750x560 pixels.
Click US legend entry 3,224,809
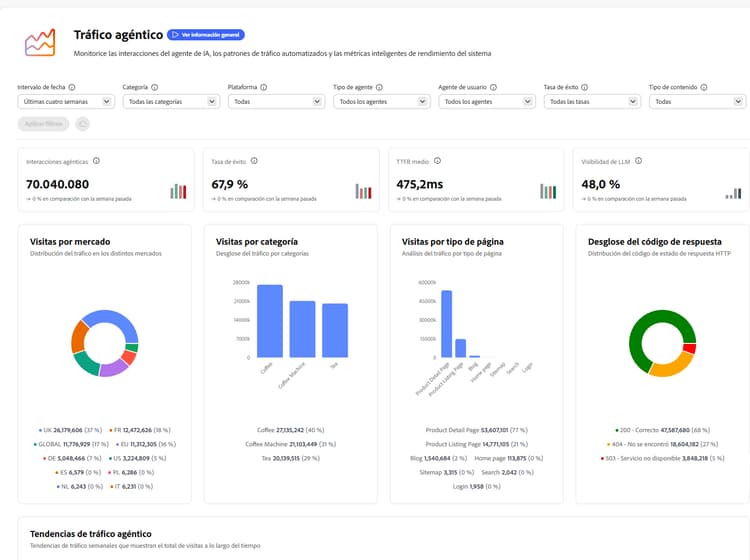137,458
